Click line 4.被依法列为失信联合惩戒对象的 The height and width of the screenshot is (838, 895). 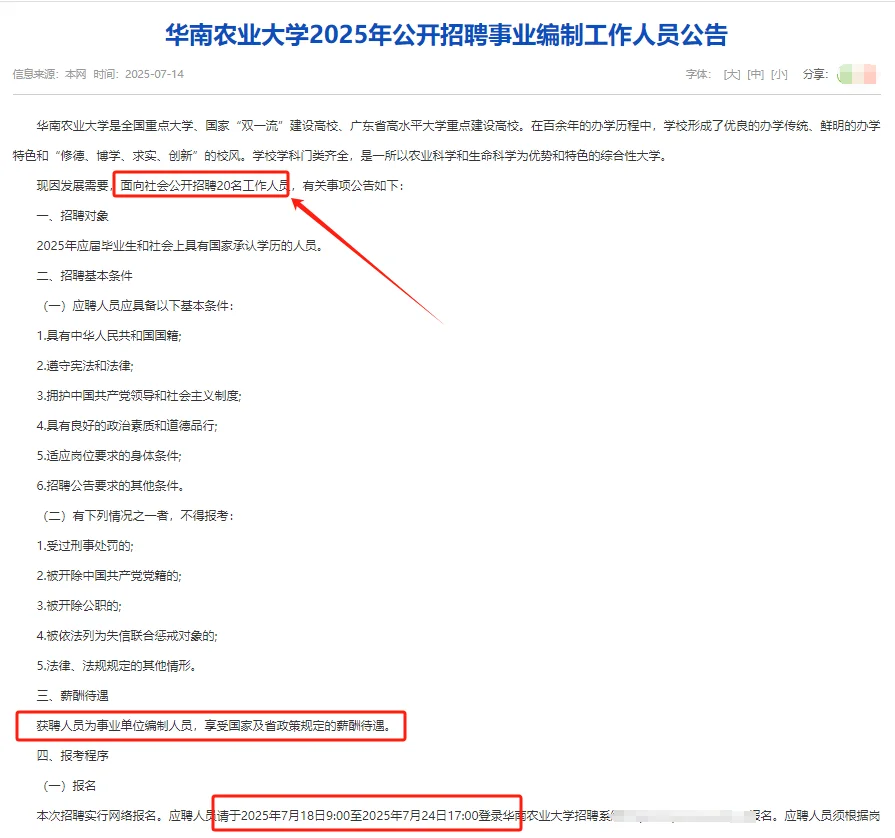point(127,636)
